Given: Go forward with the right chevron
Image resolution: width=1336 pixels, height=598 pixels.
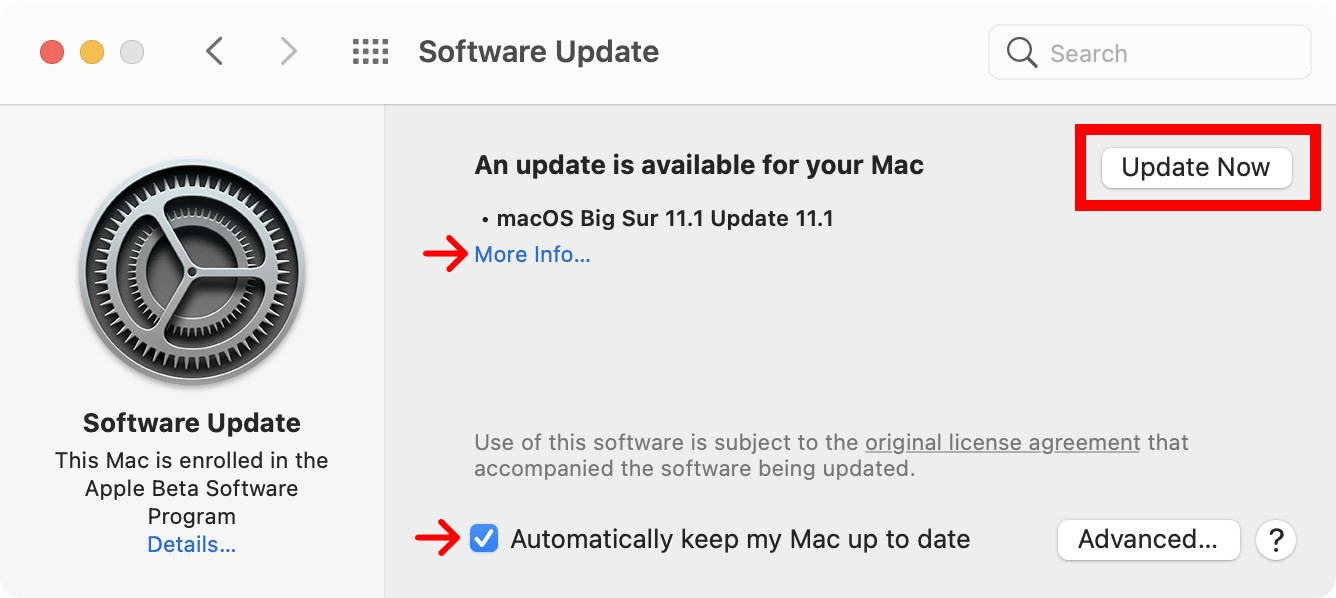Looking at the screenshot, I should tap(288, 52).
